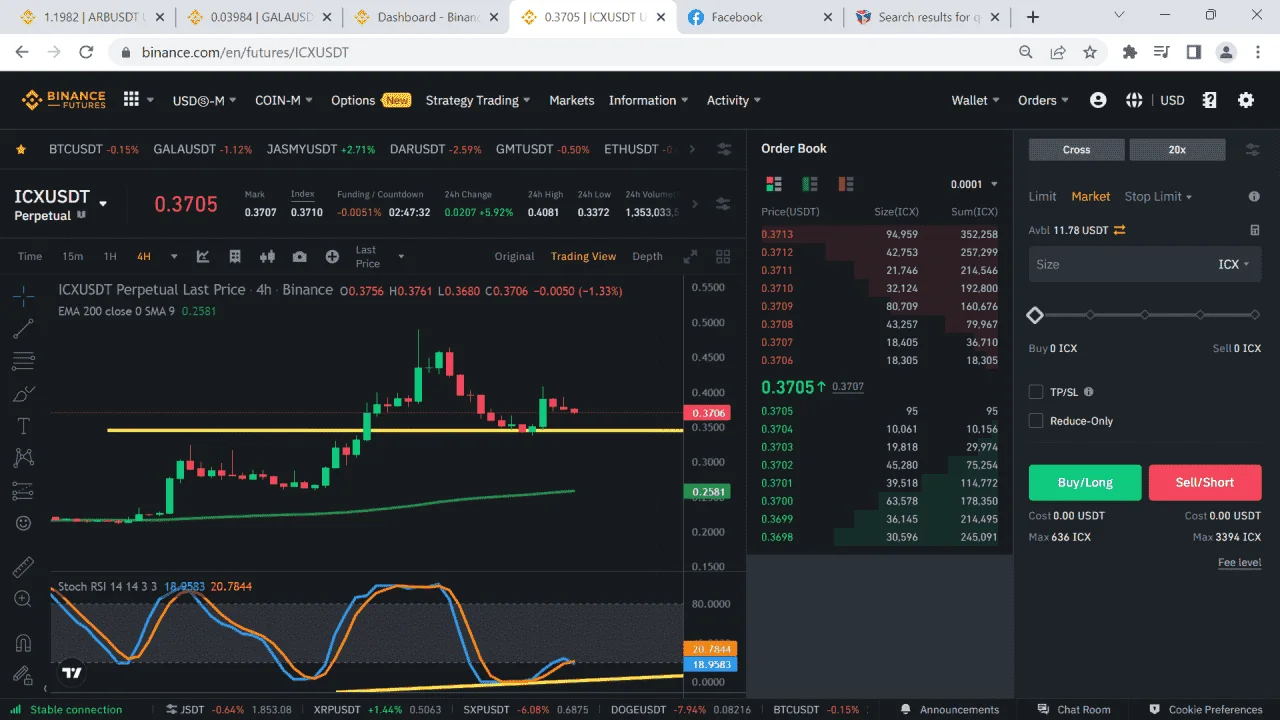Open the Binance apps grid menu
This screenshot has height=720, width=1280.
(131, 99)
